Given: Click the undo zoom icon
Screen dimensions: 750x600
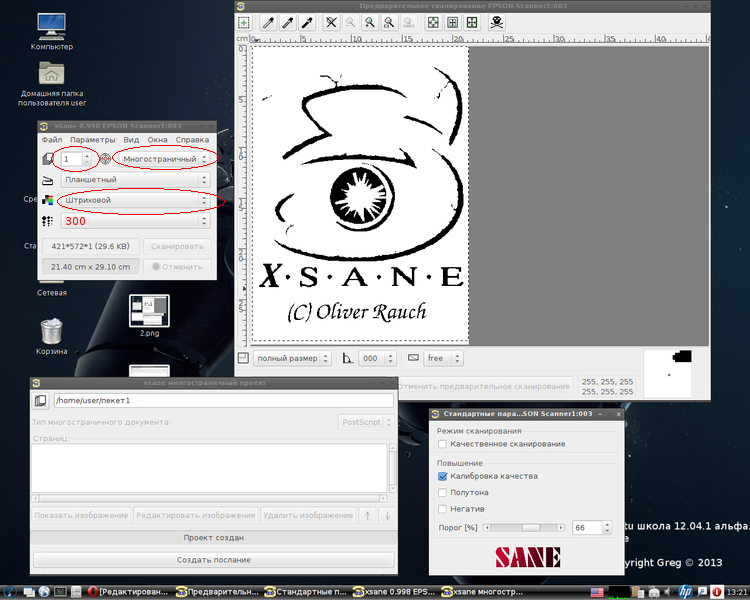Looking at the screenshot, I should point(408,22).
